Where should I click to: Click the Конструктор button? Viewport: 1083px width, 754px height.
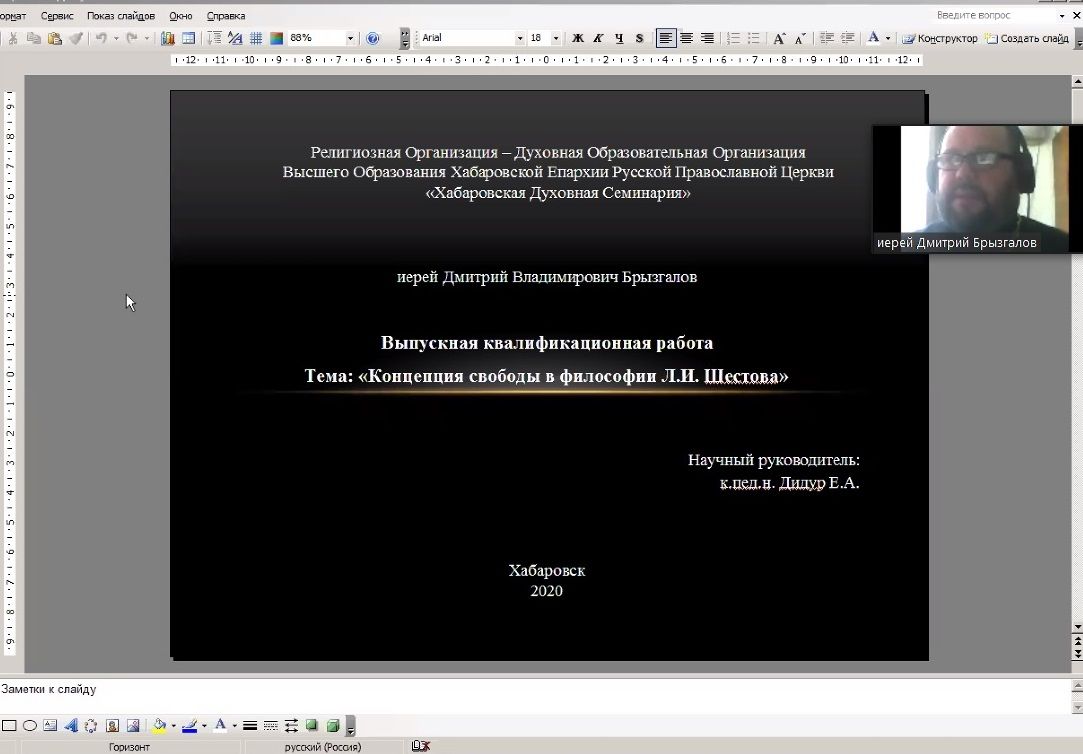tap(940, 38)
